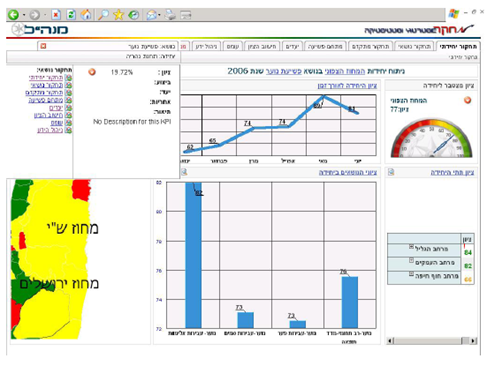The height and width of the screenshot is (367, 488).
Task: Go to the browser Home icon
Action: [x=86, y=15]
